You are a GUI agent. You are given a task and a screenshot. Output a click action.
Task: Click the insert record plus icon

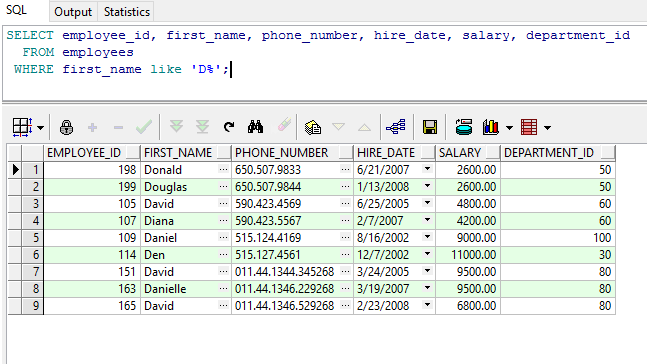coord(92,128)
